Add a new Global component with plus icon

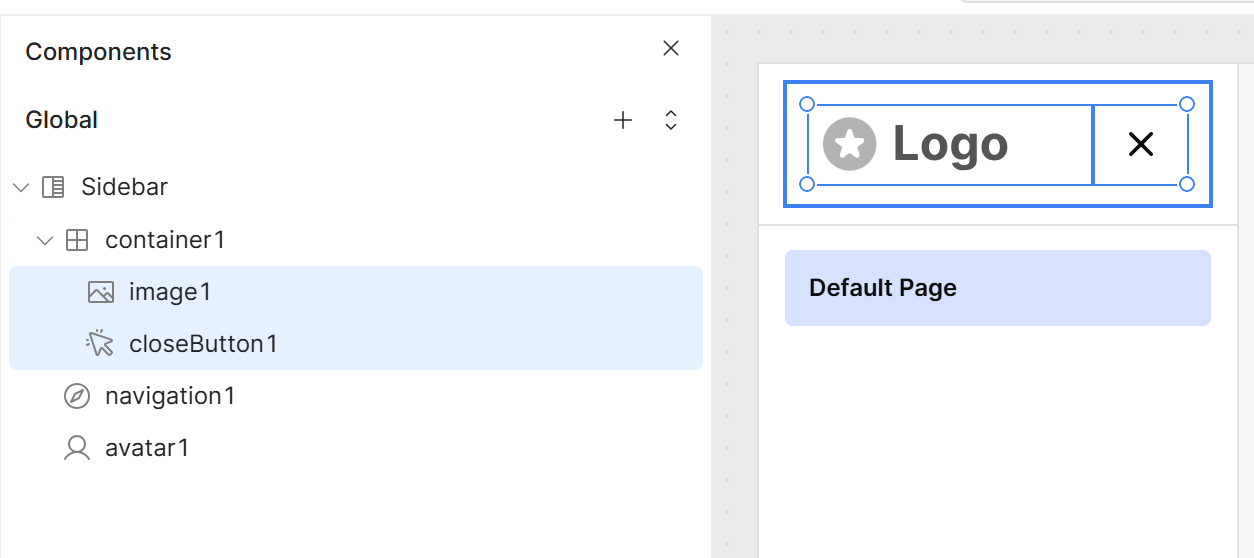pyautogui.click(x=623, y=120)
